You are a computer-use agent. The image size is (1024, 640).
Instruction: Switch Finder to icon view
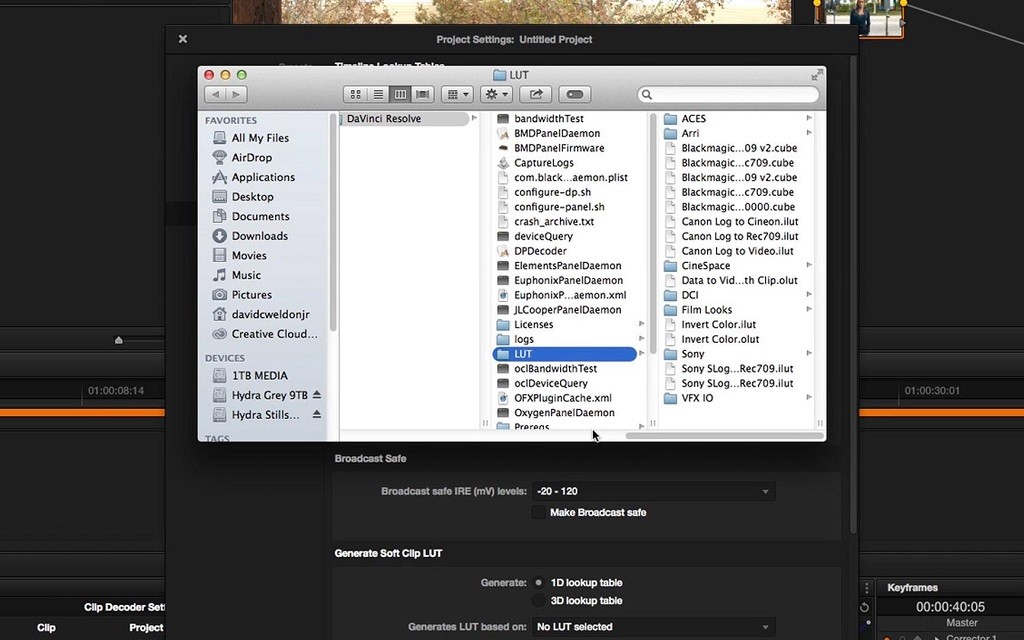[x=355, y=95]
